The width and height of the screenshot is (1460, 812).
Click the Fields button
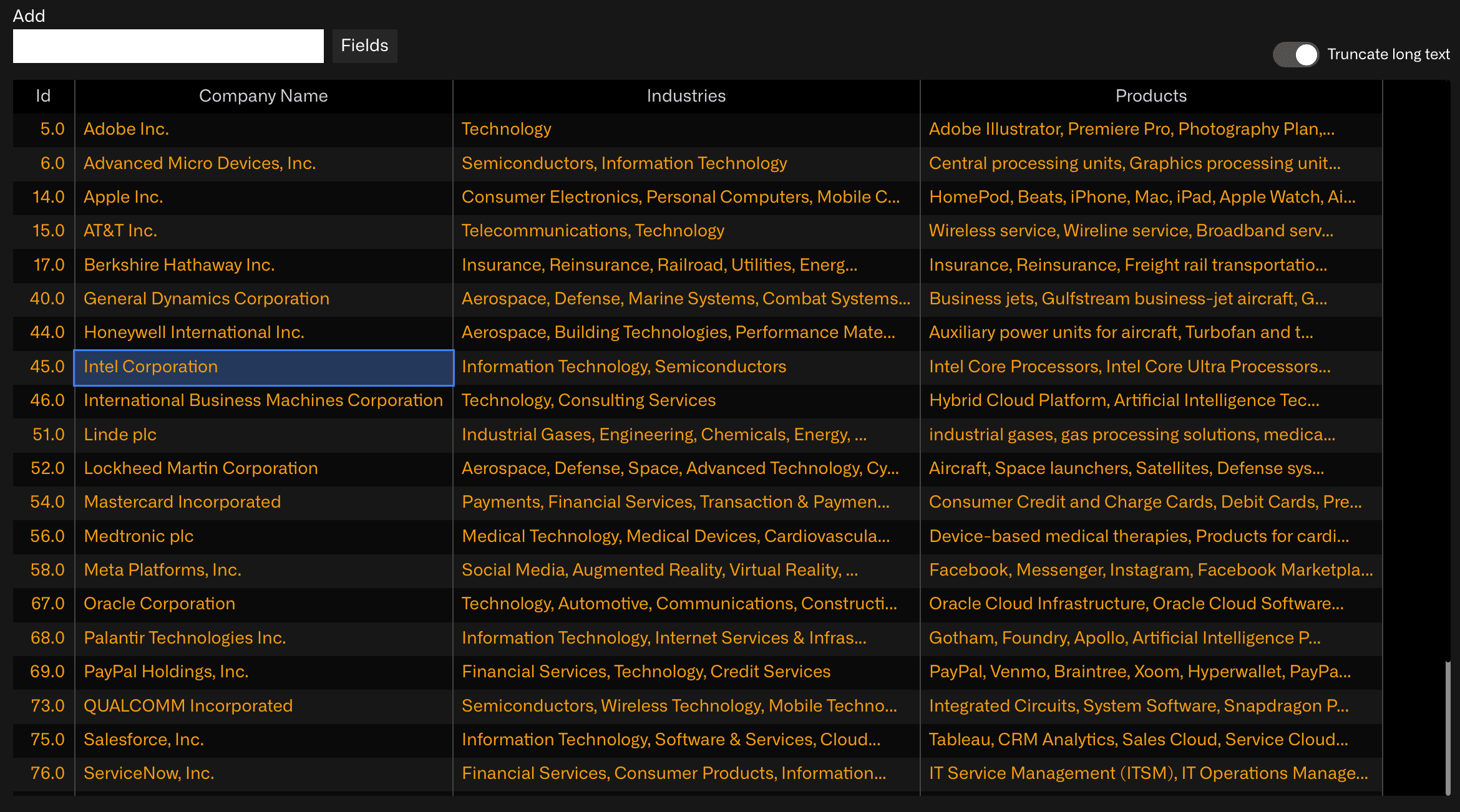[x=364, y=46]
